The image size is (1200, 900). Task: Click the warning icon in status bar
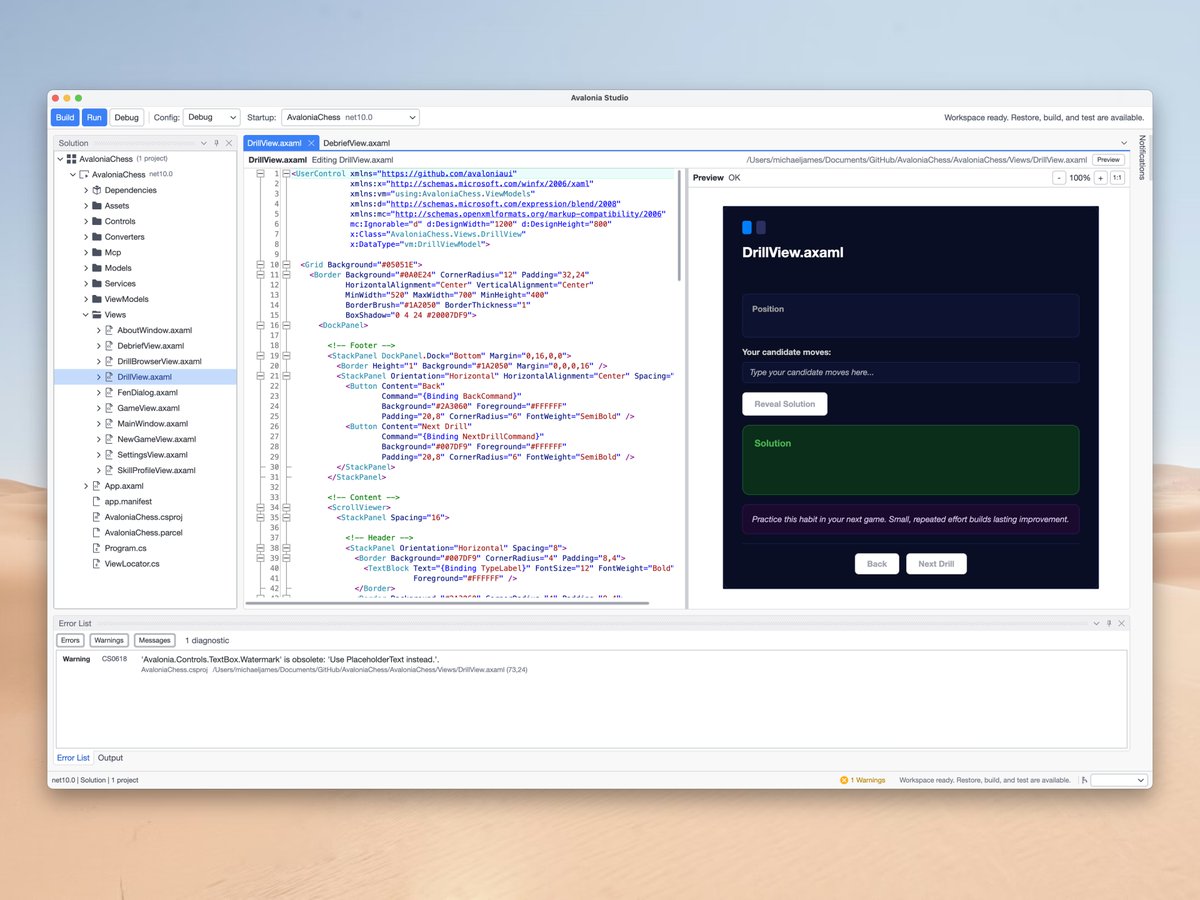[x=844, y=780]
